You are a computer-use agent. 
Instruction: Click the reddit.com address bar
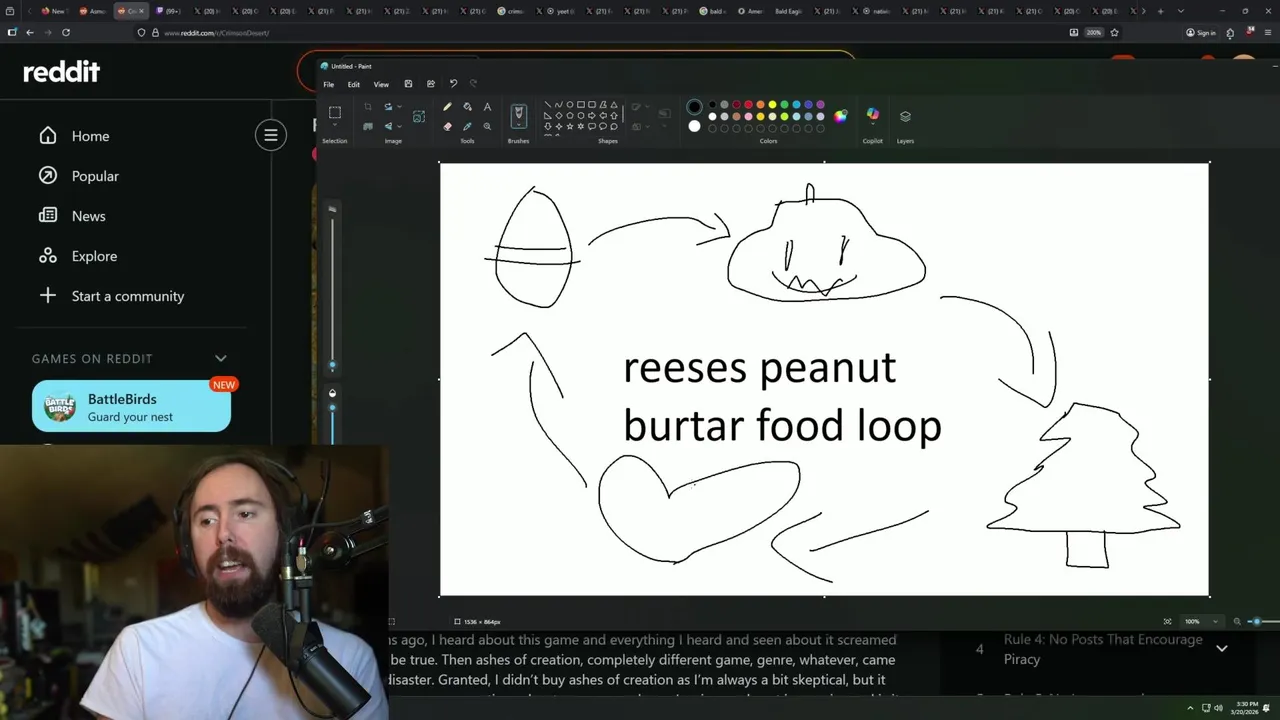point(600,32)
